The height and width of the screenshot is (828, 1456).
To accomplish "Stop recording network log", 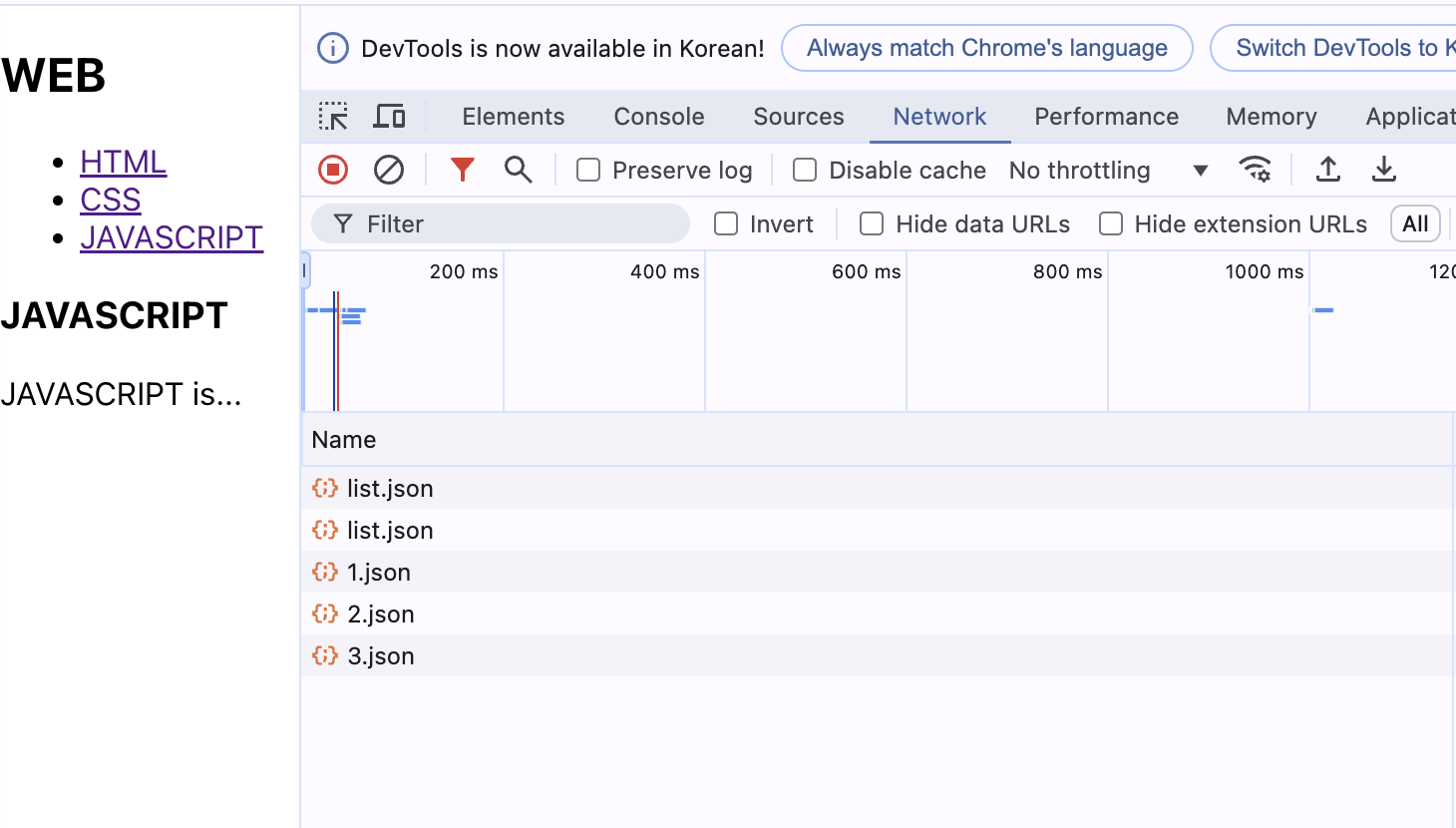I will tap(333, 170).
